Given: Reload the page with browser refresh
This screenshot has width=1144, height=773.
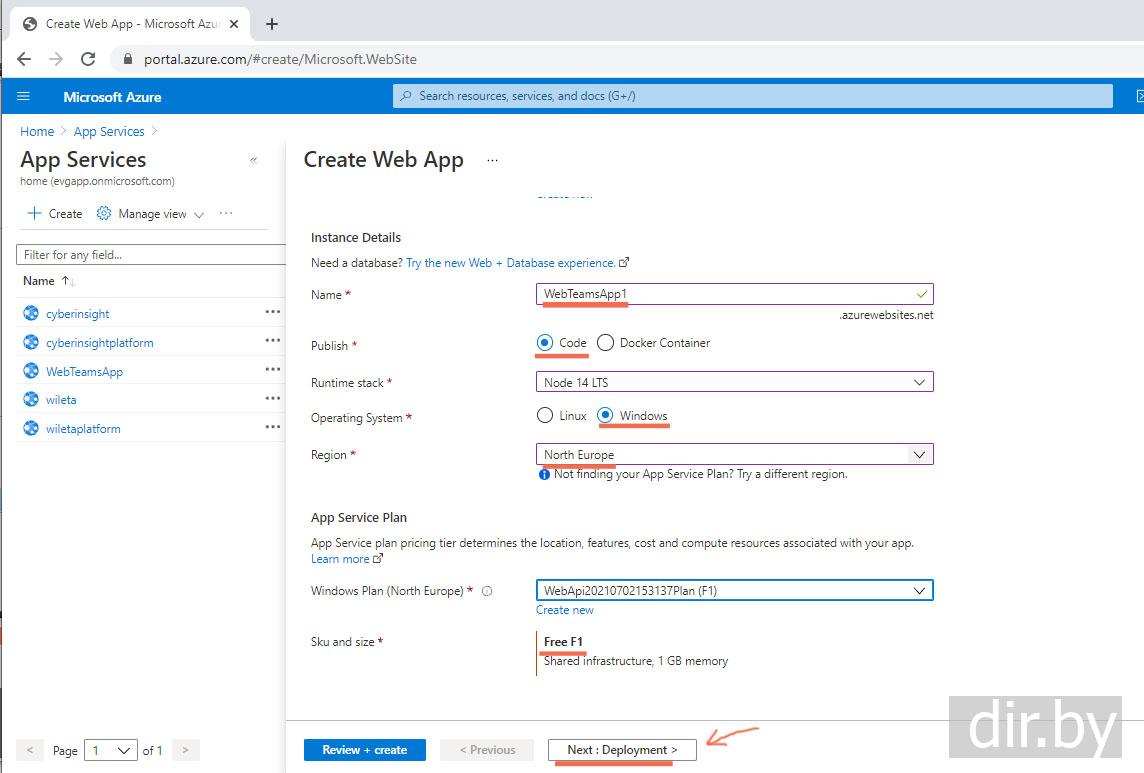Looking at the screenshot, I should tap(88, 59).
